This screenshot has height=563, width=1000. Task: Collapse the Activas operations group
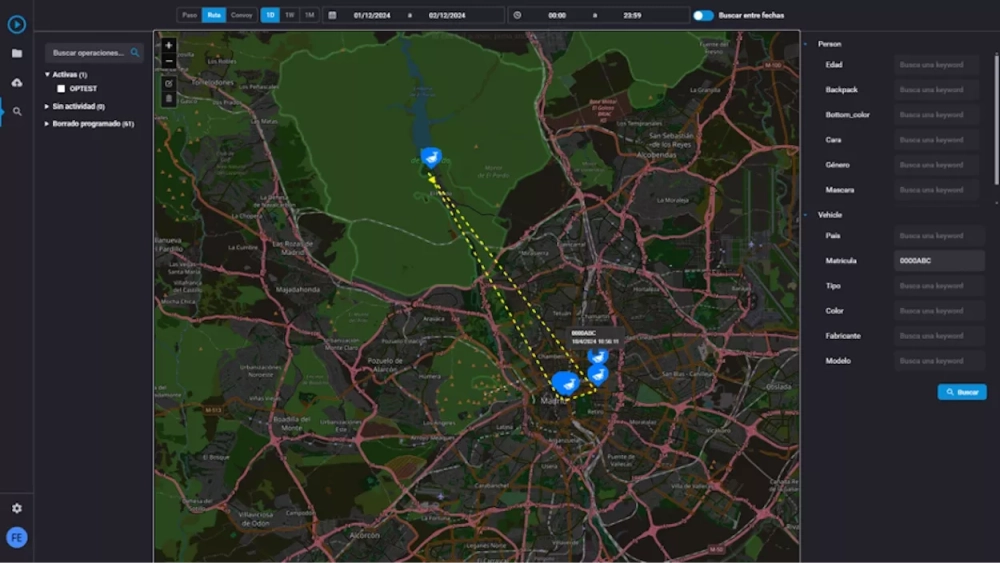47,75
